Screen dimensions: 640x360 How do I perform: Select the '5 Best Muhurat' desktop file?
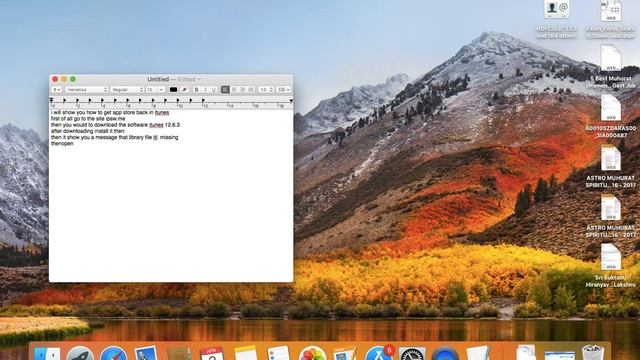611,67
